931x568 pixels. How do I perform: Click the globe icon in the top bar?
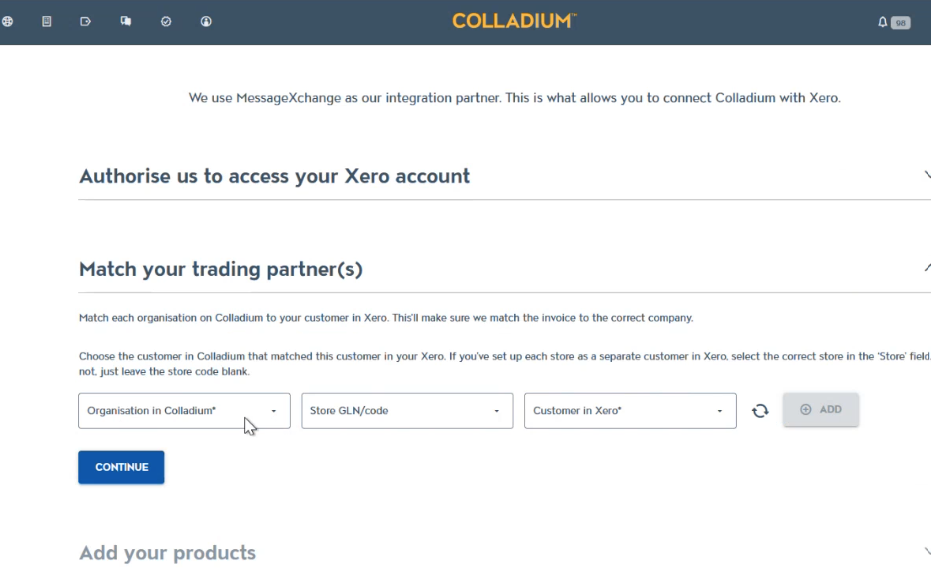8,21
